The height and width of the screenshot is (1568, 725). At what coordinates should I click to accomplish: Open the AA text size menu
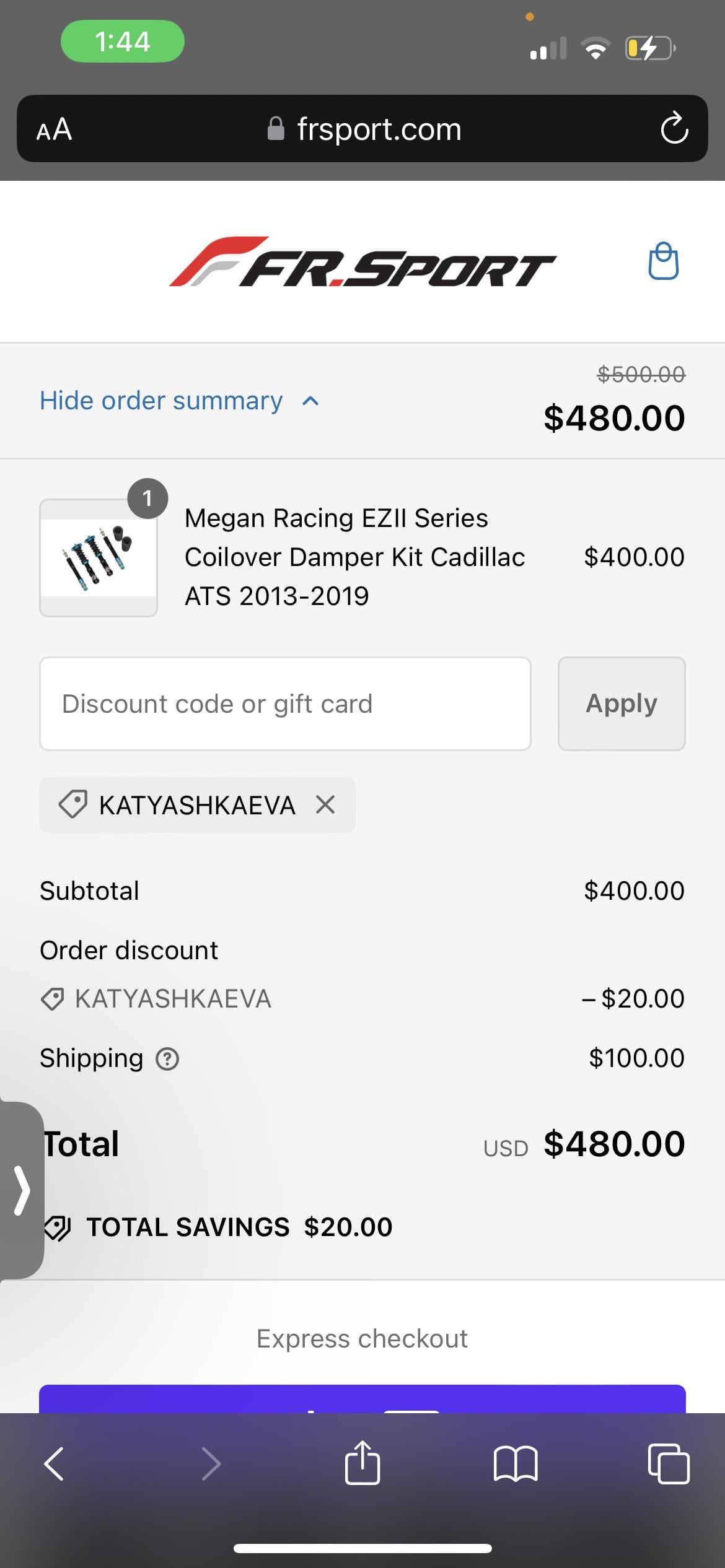(x=55, y=129)
